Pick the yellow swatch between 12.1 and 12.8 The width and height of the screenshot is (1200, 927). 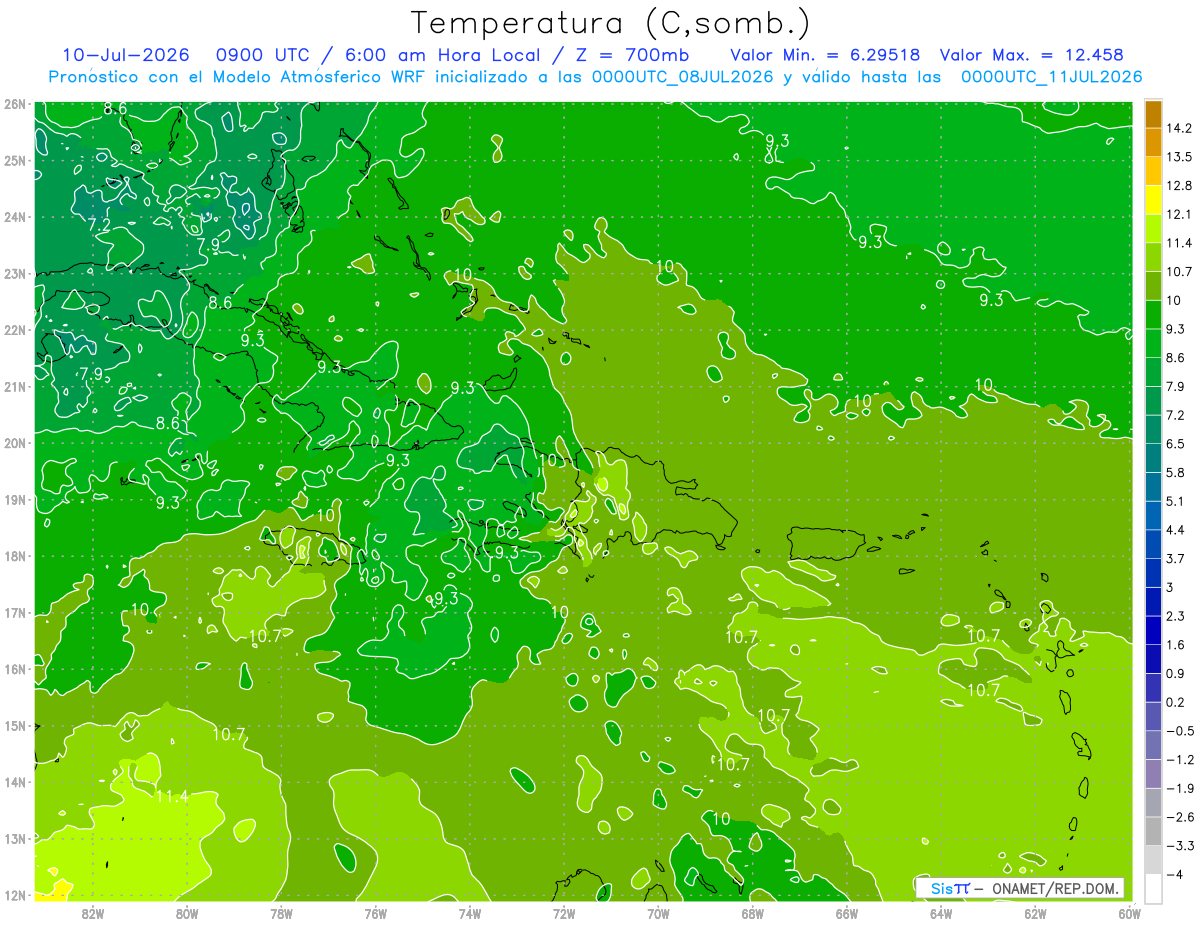(1153, 200)
